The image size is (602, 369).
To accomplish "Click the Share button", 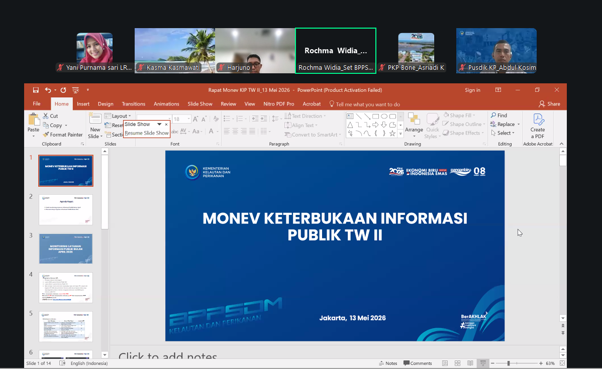I will coord(549,104).
